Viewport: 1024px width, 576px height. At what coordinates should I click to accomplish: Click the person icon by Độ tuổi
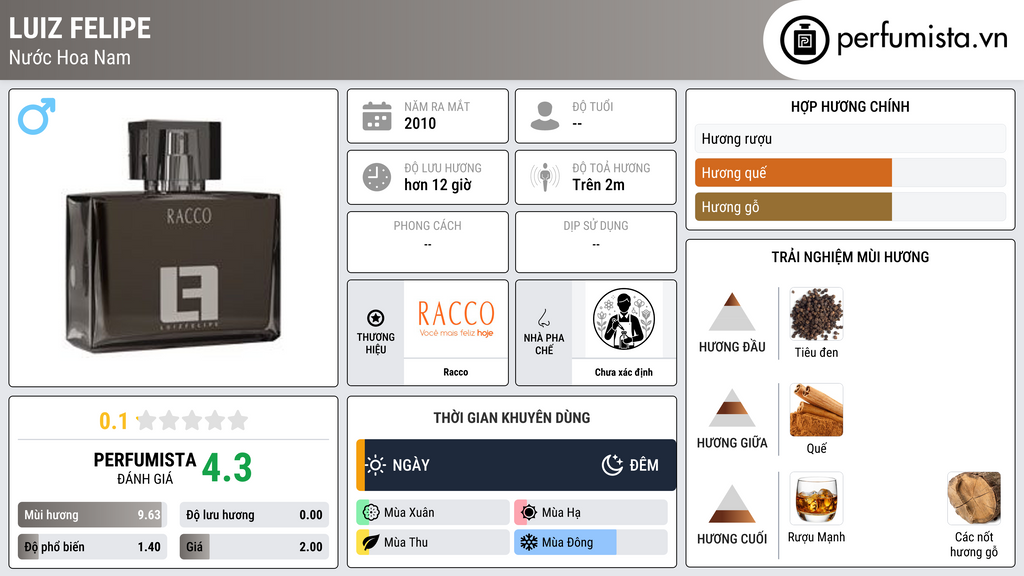tap(545, 116)
